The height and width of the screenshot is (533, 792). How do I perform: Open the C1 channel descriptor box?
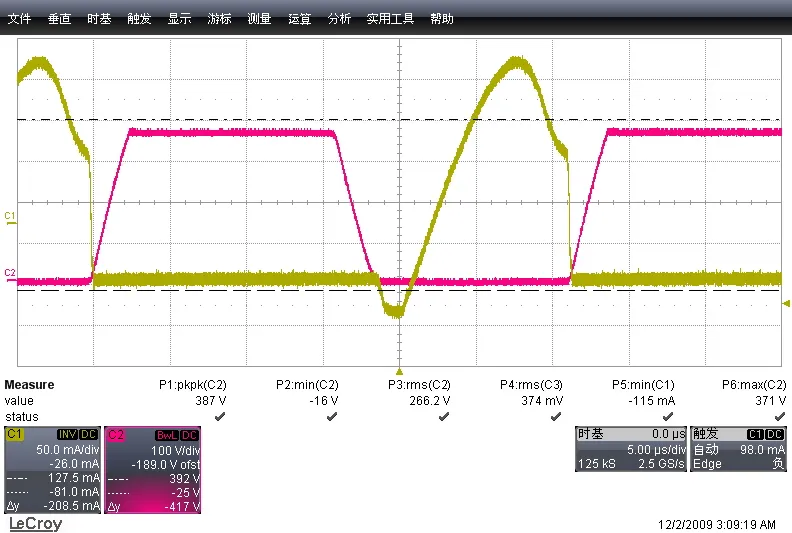pos(53,470)
